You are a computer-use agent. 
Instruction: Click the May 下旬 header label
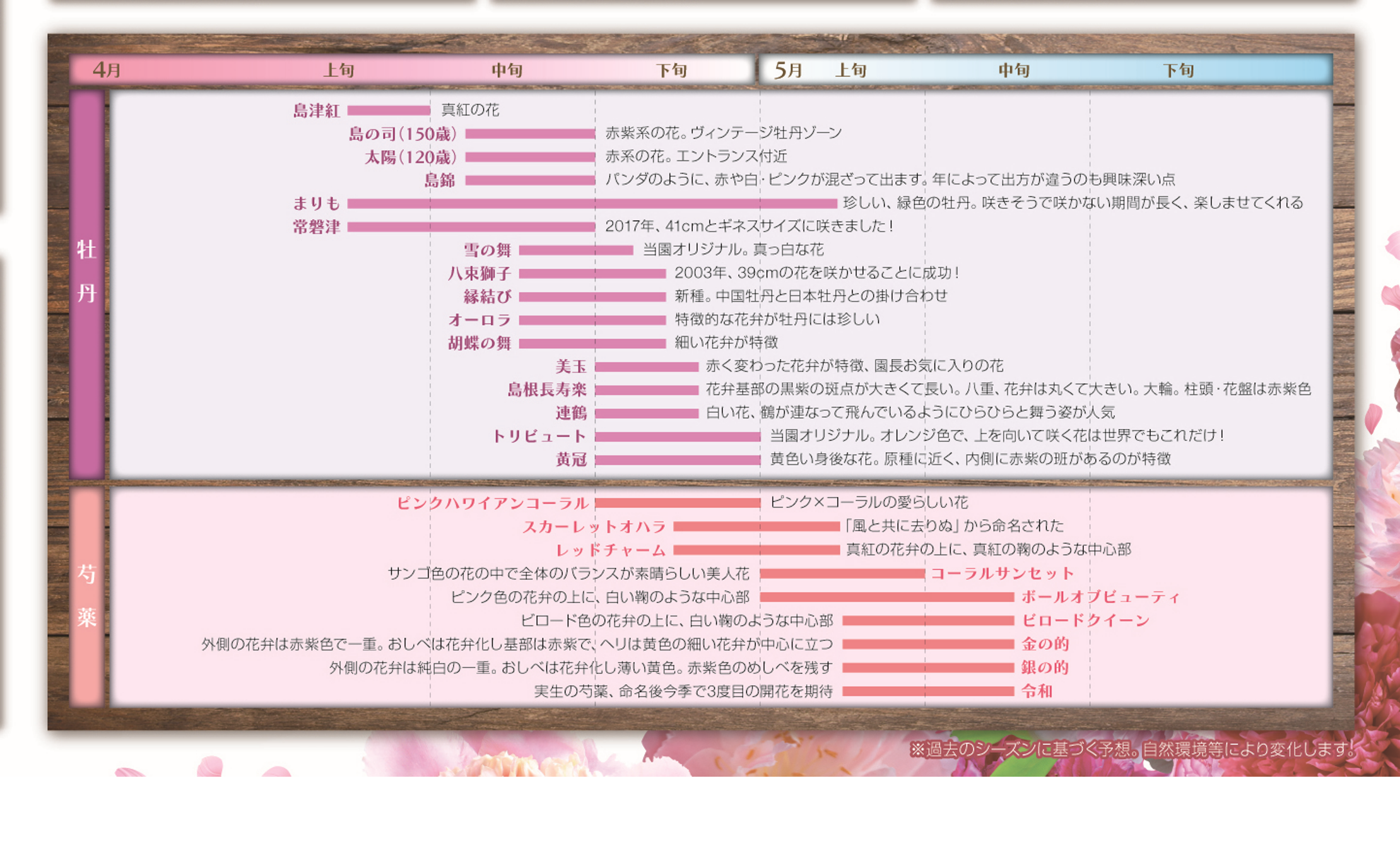[1178, 70]
